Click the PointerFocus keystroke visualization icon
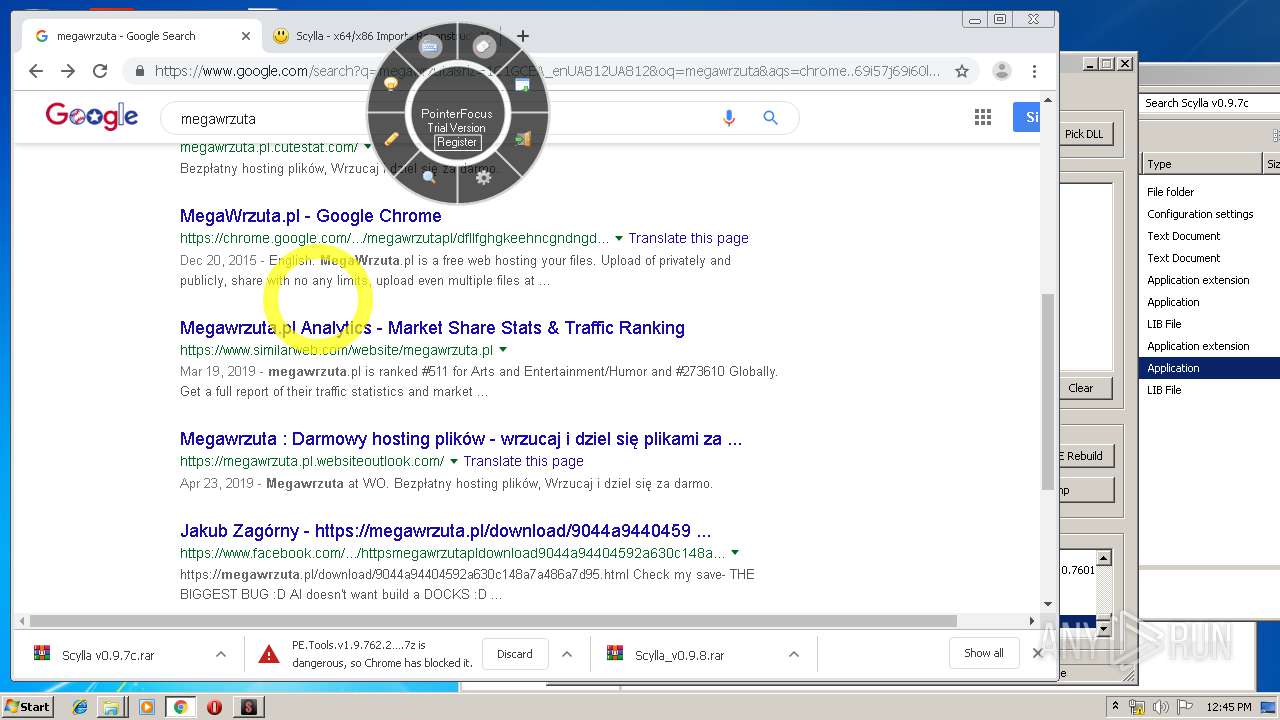 point(431,46)
